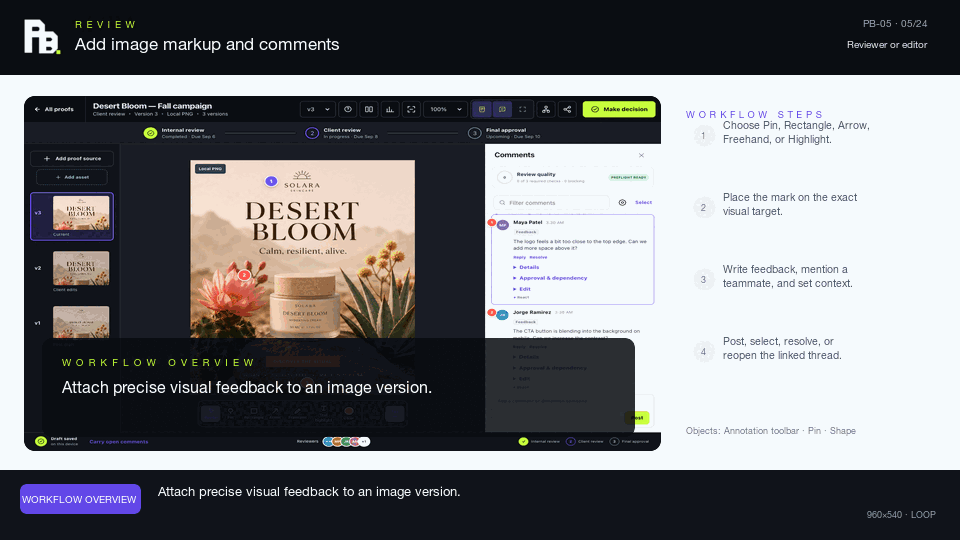The width and height of the screenshot is (960, 540).
Task: Click Jorge Ramirez's avatar
Action: point(503,315)
